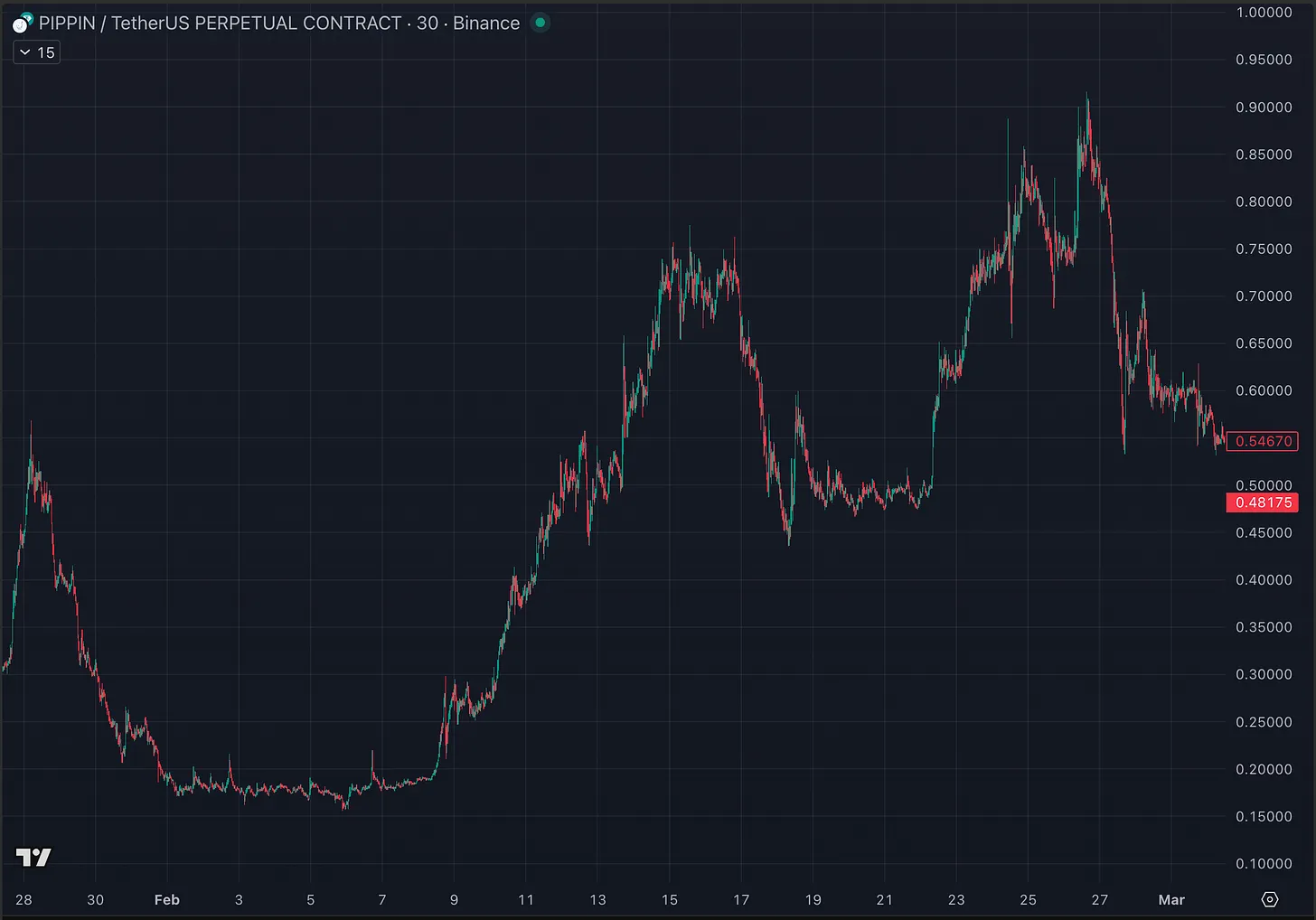Click date 28 on the time axis
This screenshot has width=1316, height=920.
click(23, 900)
